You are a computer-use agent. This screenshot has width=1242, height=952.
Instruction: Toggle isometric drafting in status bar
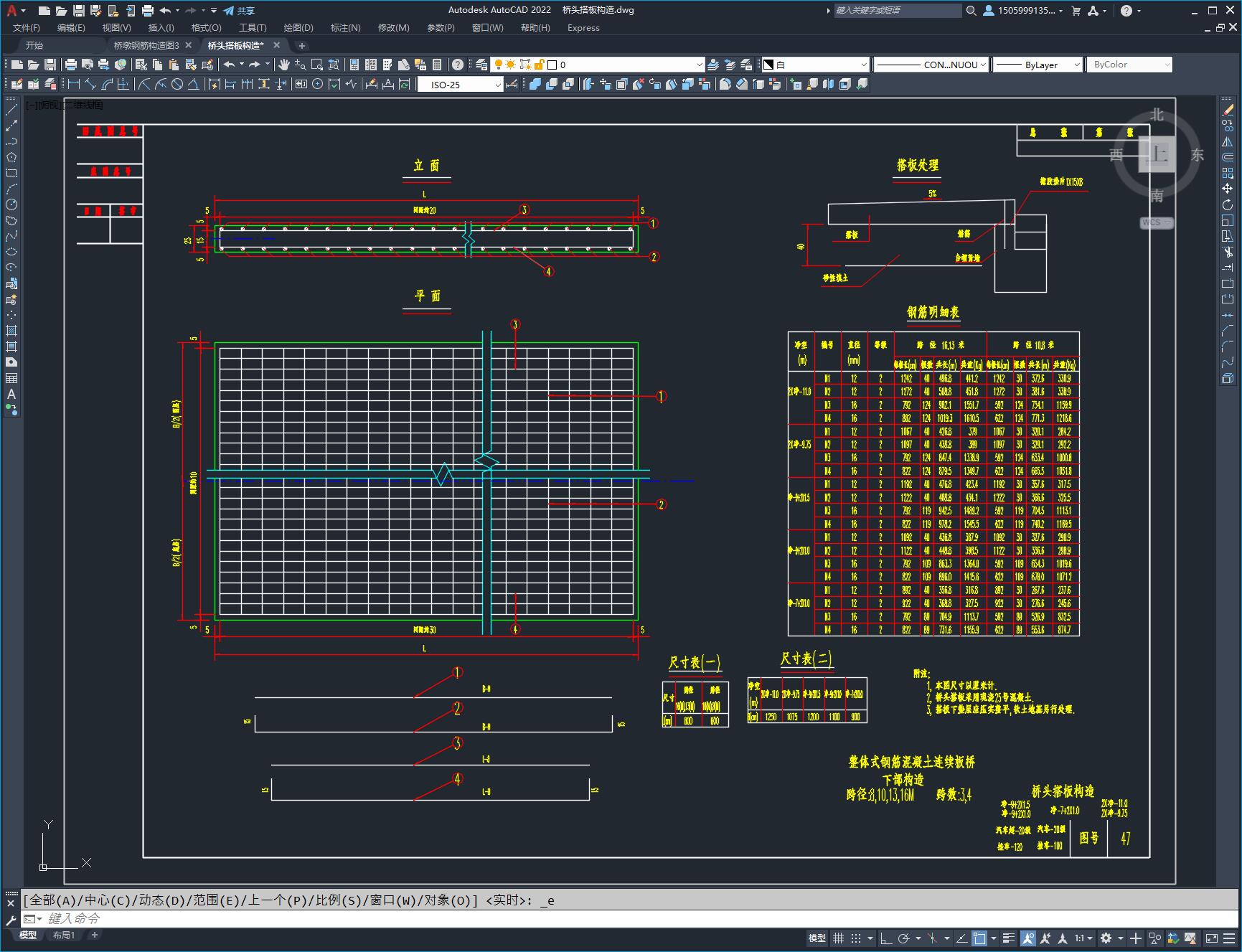point(933,938)
